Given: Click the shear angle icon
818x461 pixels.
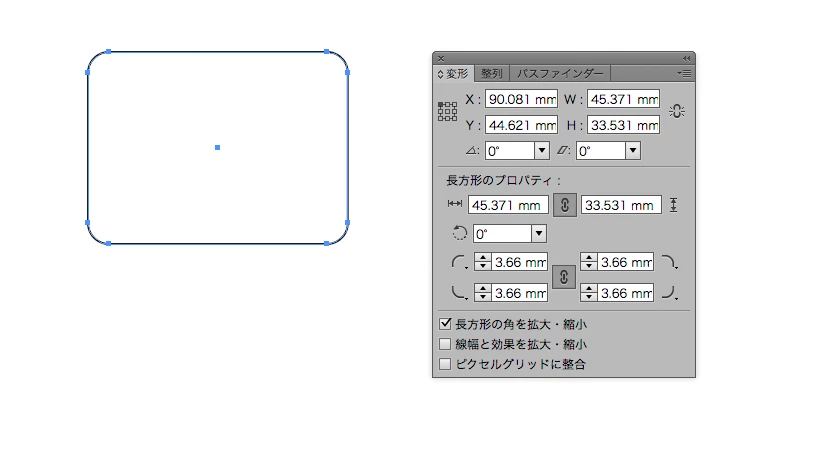Looking at the screenshot, I should coord(563,151).
